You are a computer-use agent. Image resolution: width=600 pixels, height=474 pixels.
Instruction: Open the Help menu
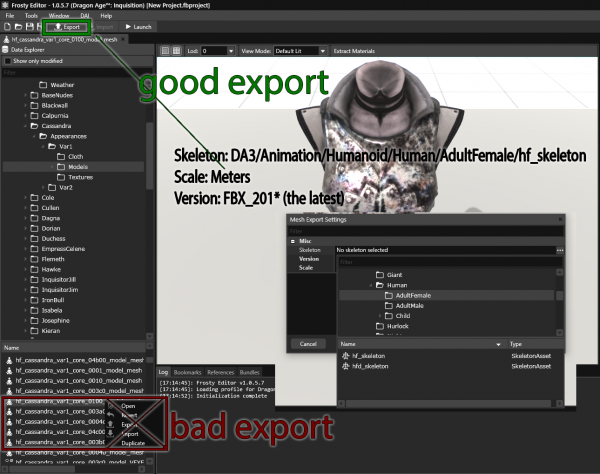pos(106,16)
